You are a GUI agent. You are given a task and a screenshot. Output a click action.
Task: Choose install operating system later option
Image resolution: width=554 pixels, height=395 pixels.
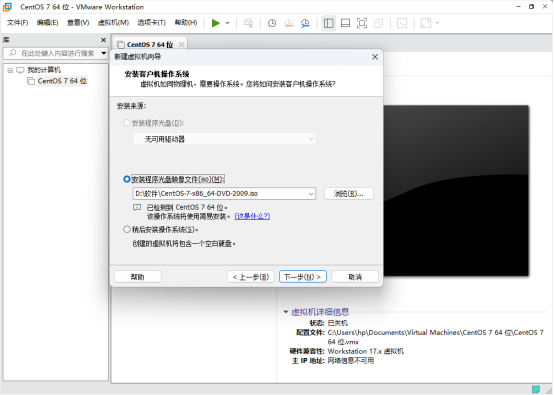[126, 229]
